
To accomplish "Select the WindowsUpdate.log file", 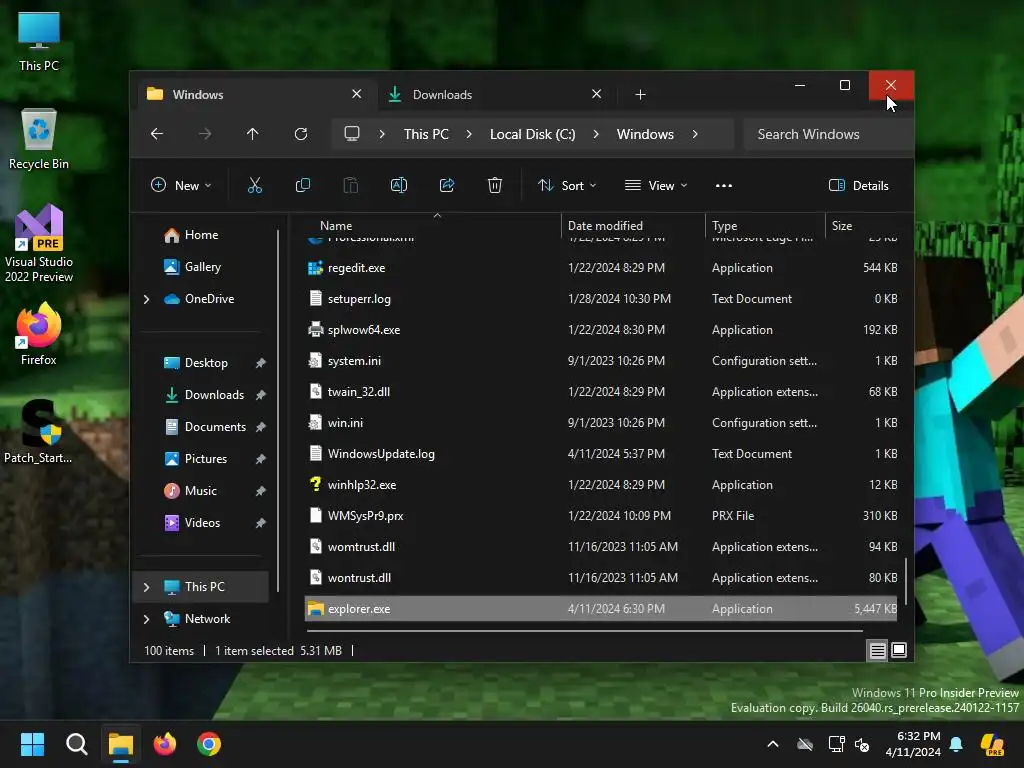I will coord(600,454).
